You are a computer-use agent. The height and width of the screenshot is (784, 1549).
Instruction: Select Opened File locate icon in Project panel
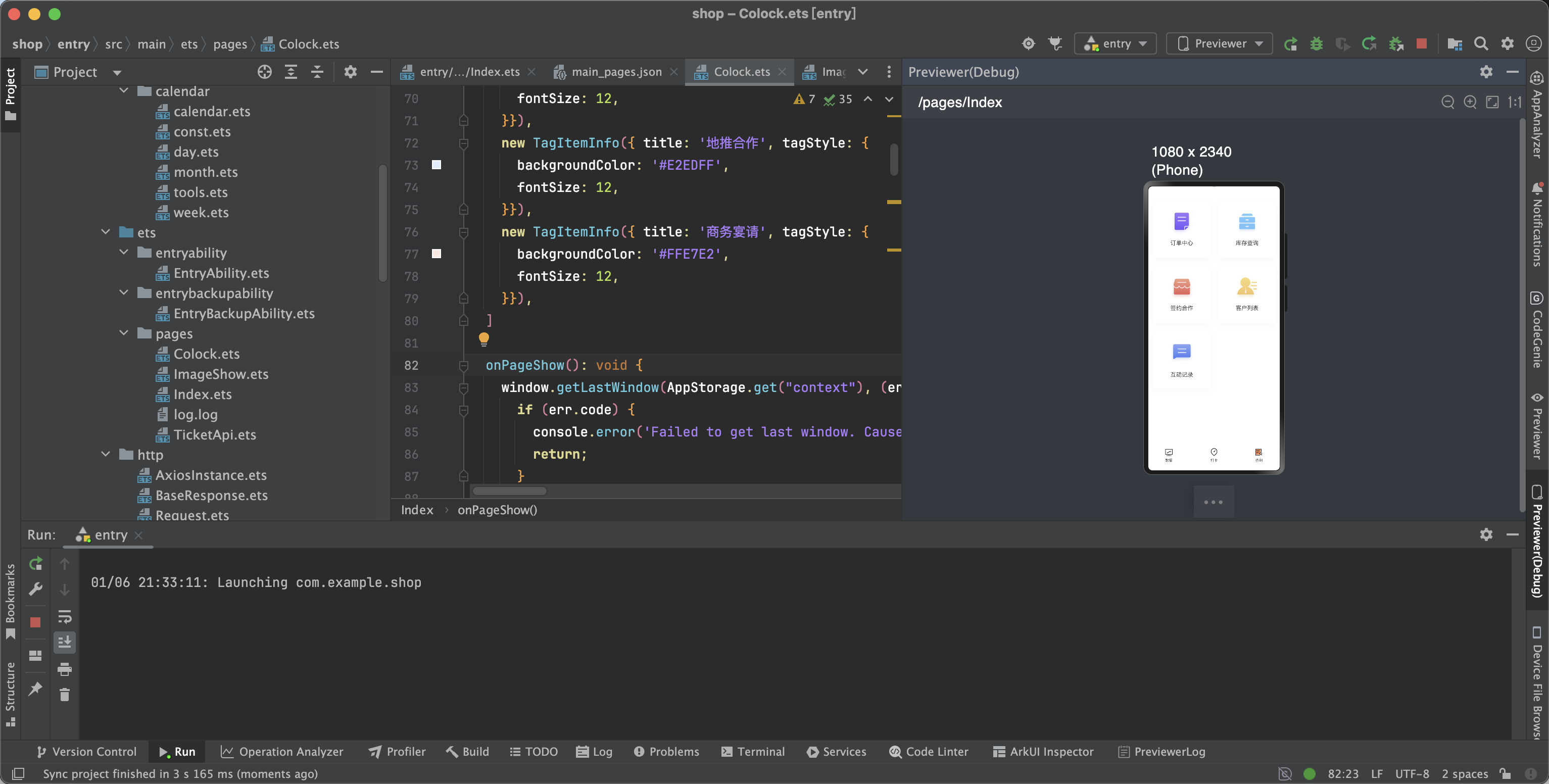[265, 72]
